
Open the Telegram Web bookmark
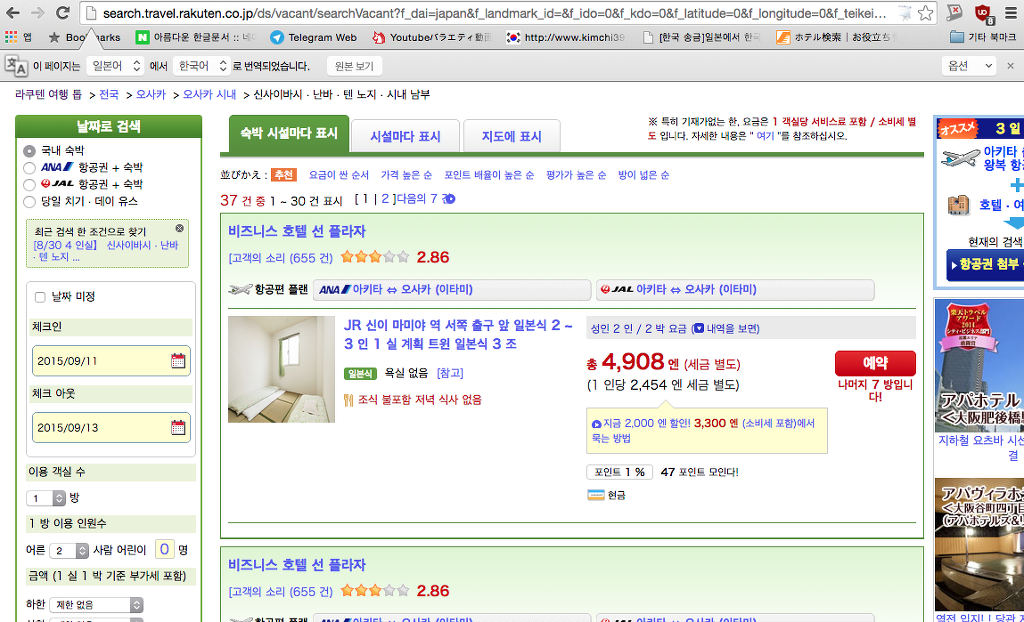tap(313, 37)
